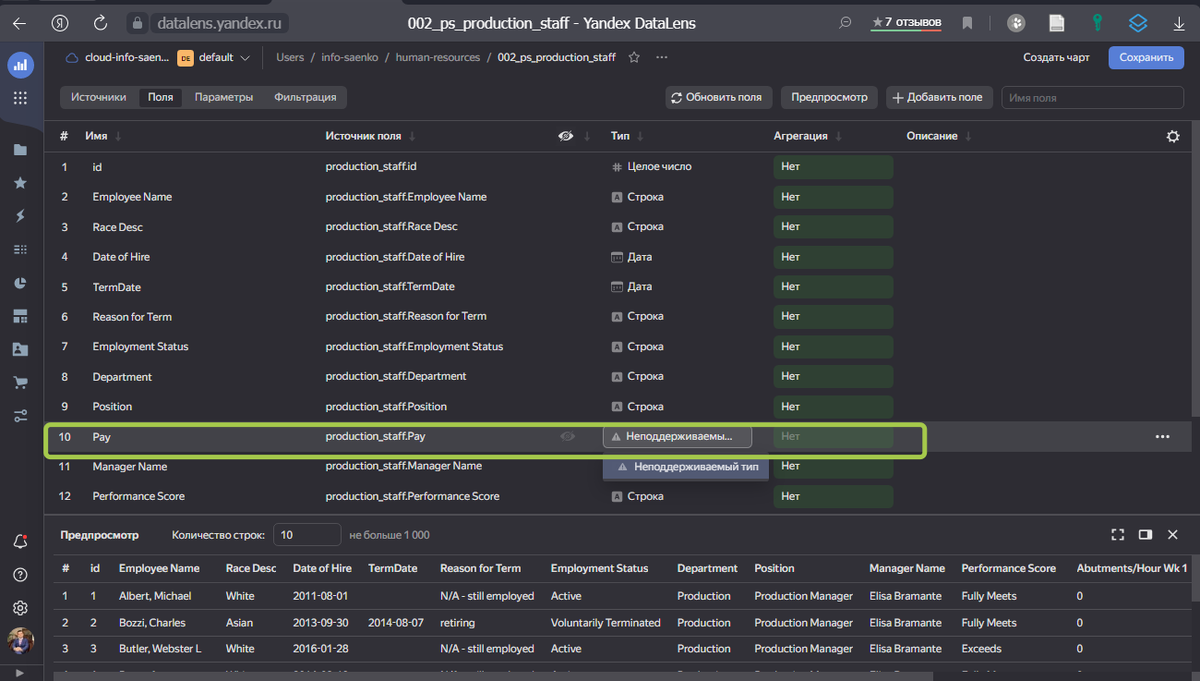Click Создать чарт button

point(1056,58)
